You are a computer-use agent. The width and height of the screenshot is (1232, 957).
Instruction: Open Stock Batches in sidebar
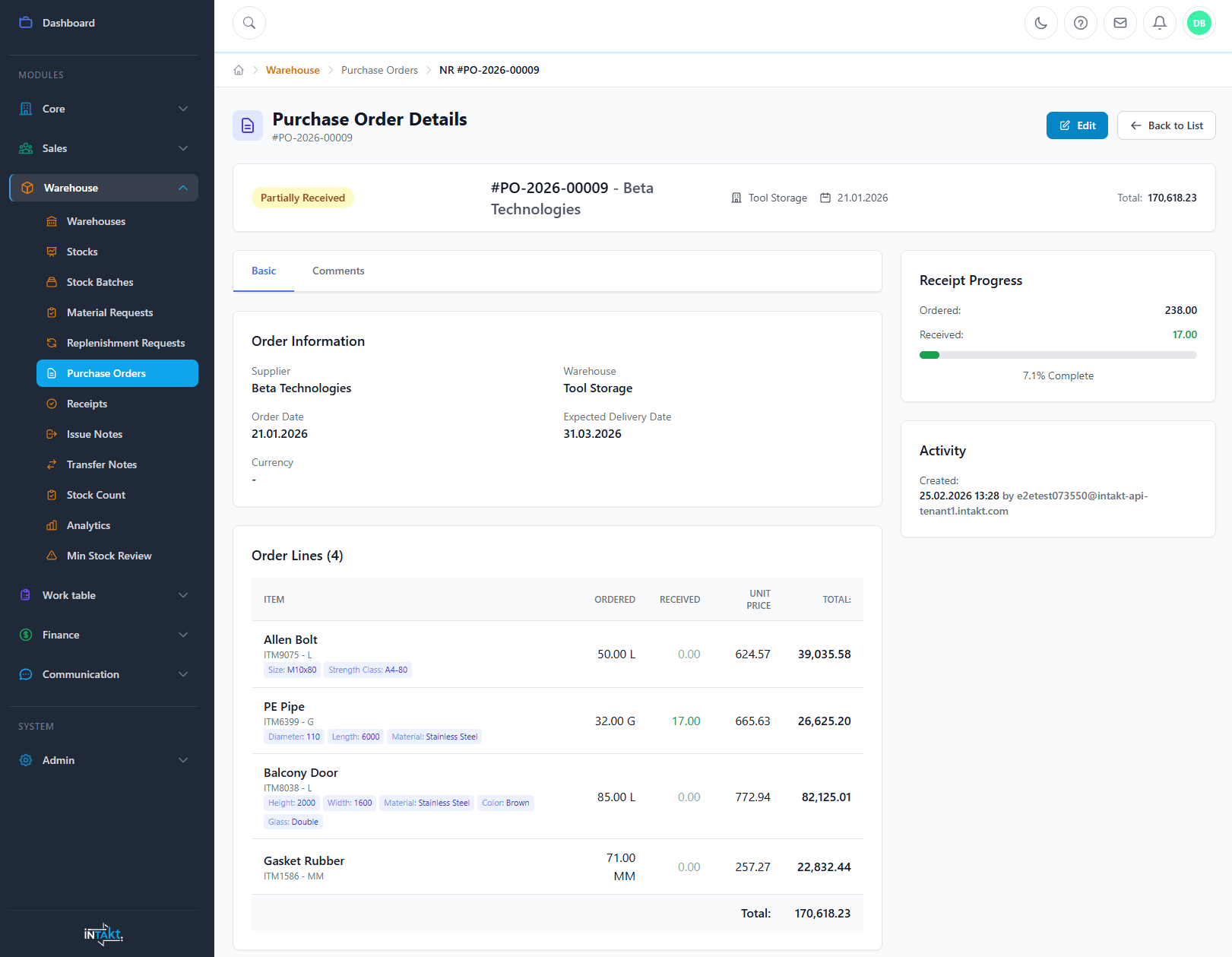(100, 282)
